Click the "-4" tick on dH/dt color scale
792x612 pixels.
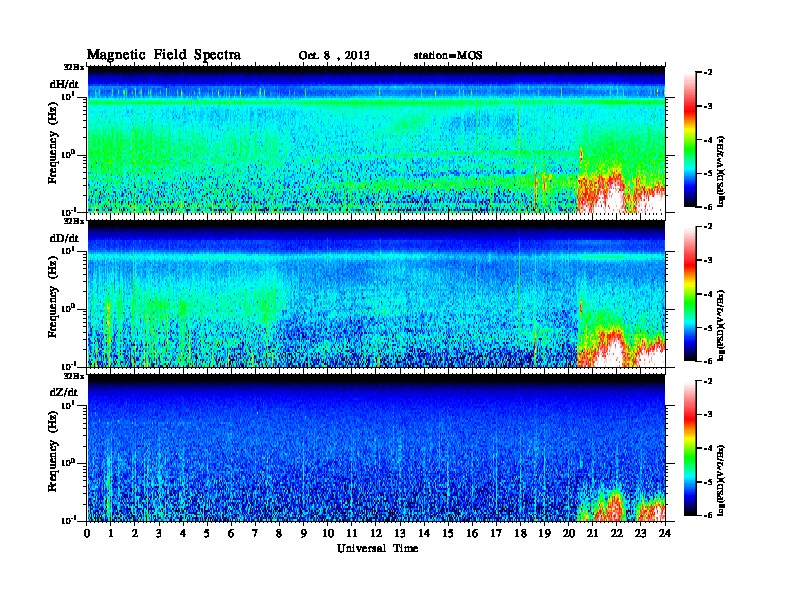pos(708,140)
